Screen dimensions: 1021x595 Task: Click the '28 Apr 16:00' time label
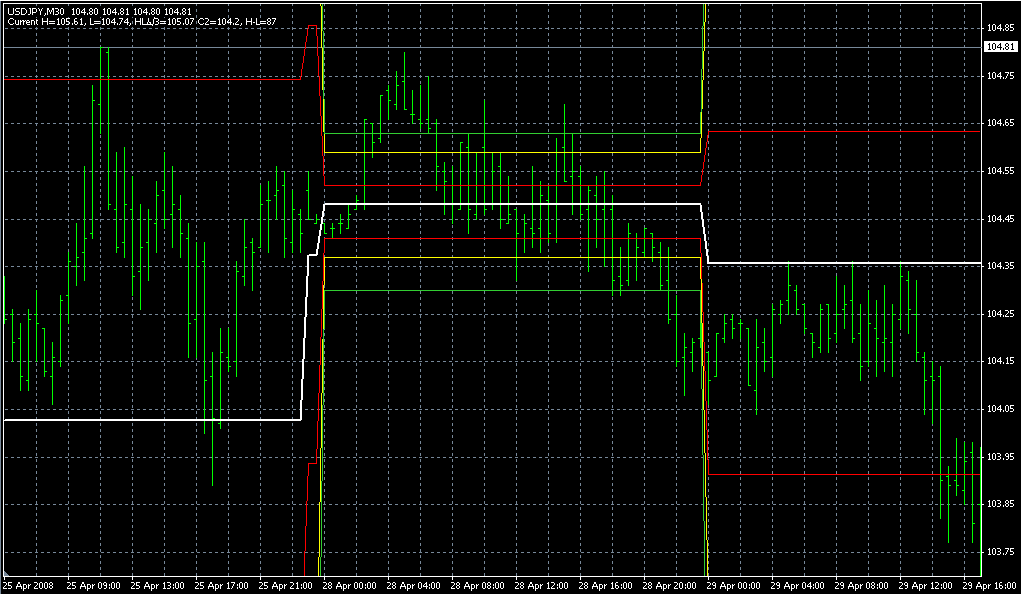(x=607, y=586)
